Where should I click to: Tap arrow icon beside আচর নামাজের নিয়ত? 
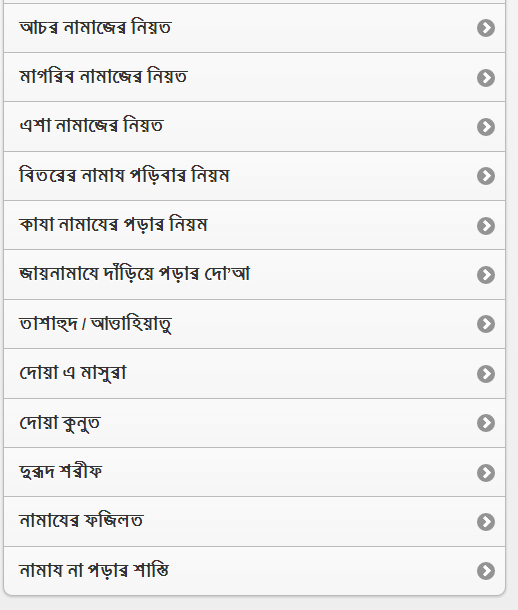pyautogui.click(x=486, y=28)
